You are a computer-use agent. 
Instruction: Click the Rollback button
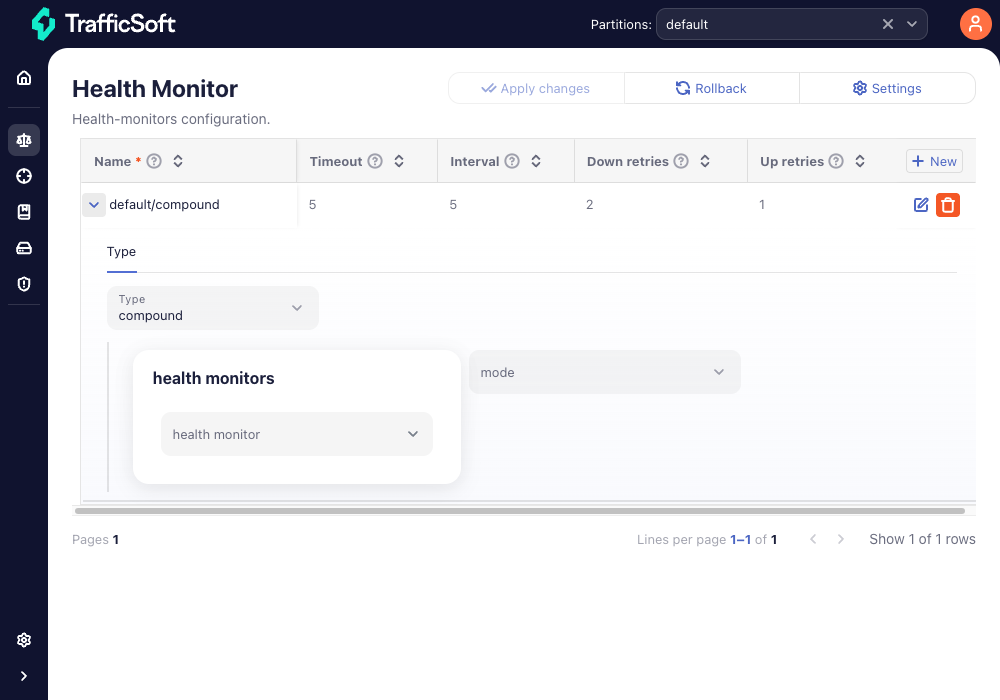(711, 88)
